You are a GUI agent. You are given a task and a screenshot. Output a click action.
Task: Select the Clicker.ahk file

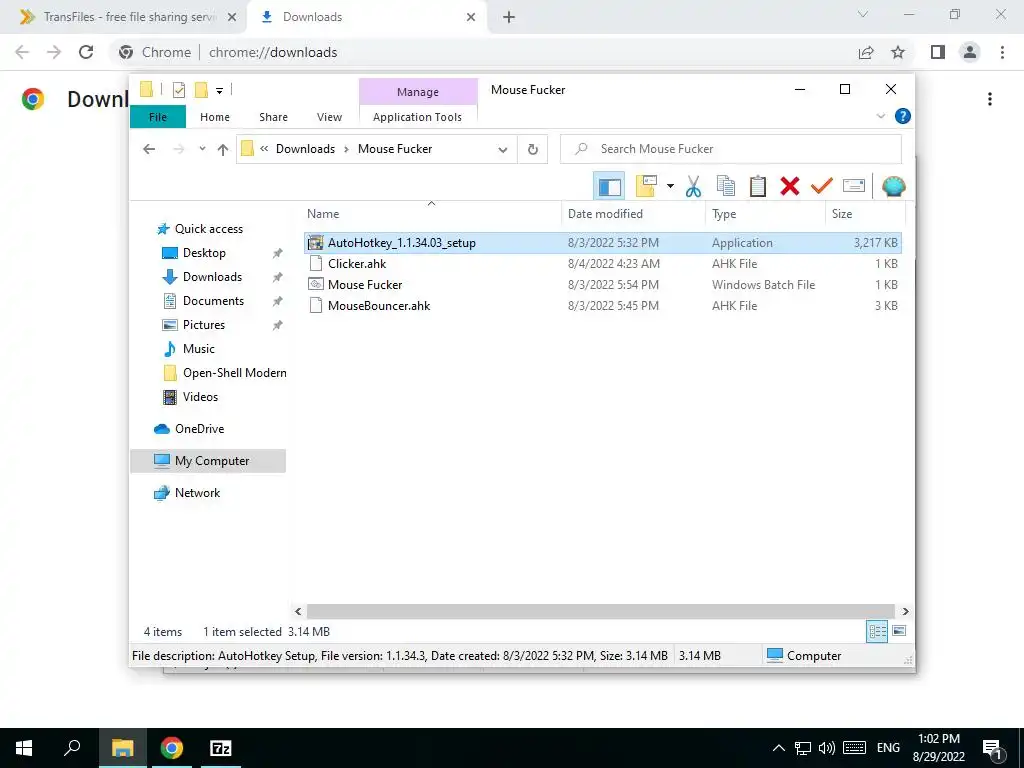click(x=602, y=264)
